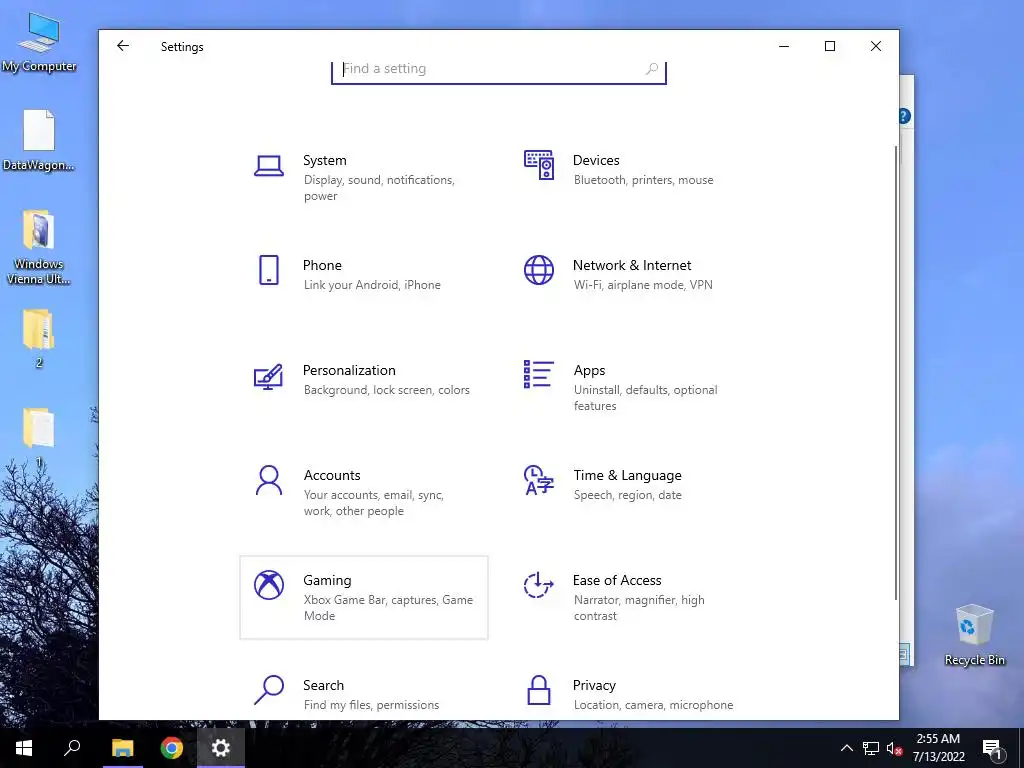This screenshot has width=1024, height=768.
Task: Open the Ease of Access icon
Action: [x=539, y=584]
